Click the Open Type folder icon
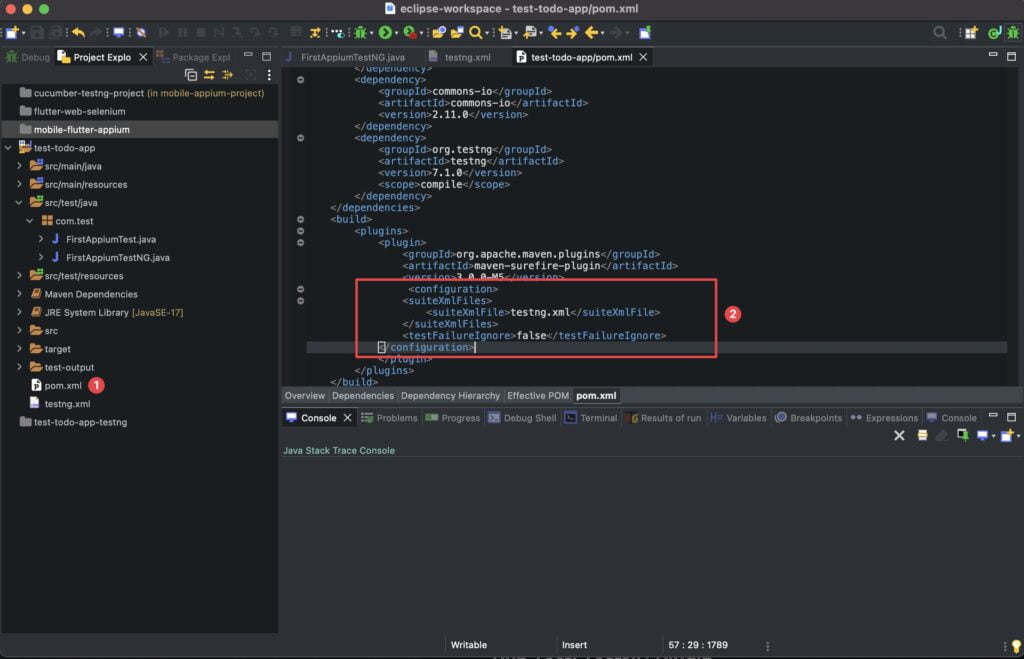This screenshot has width=1024, height=659. point(439,32)
